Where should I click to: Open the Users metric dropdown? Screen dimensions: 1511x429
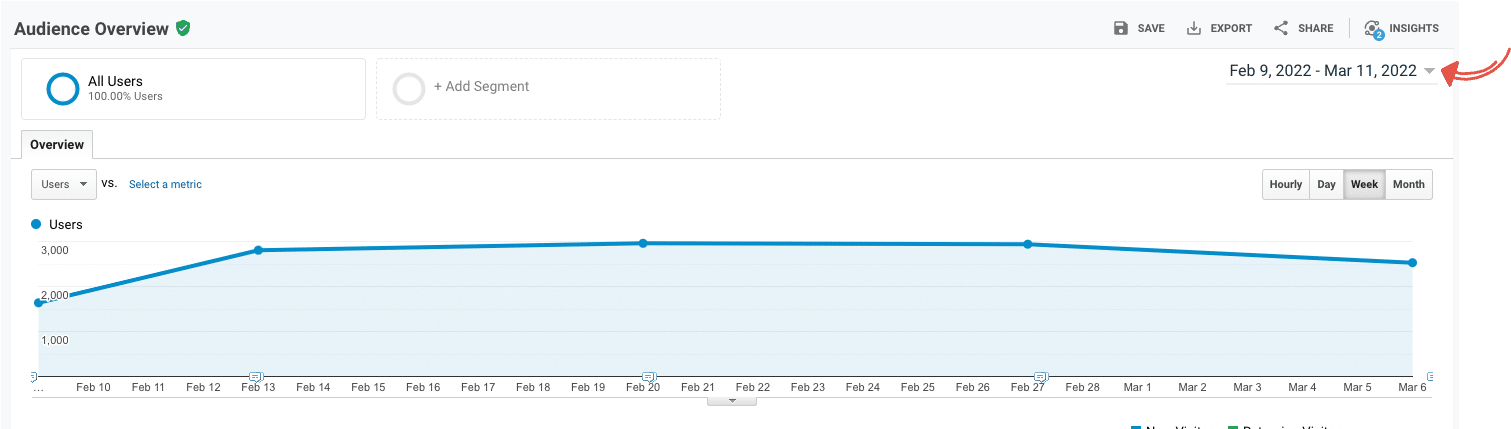click(64, 184)
